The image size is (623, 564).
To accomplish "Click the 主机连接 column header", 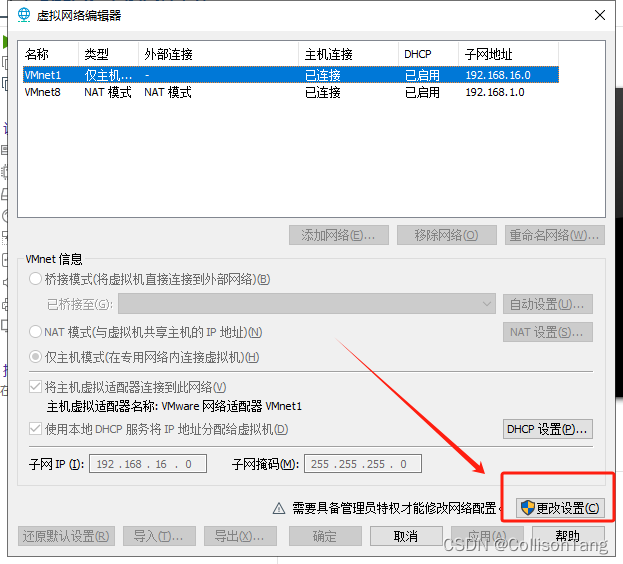I will 348,54.
